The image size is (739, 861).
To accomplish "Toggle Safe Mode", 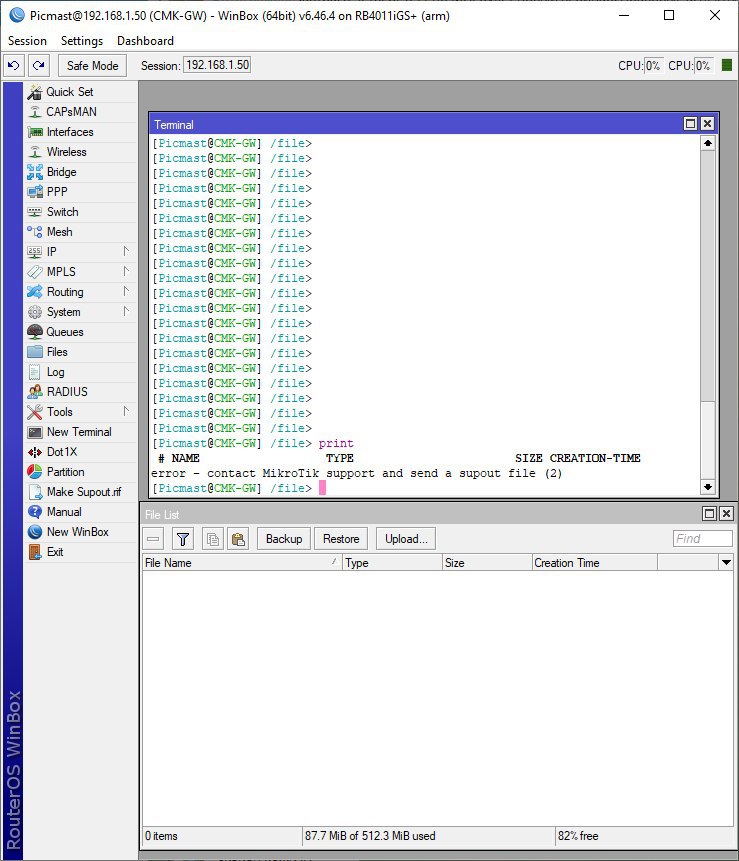I will pyautogui.click(x=92, y=66).
